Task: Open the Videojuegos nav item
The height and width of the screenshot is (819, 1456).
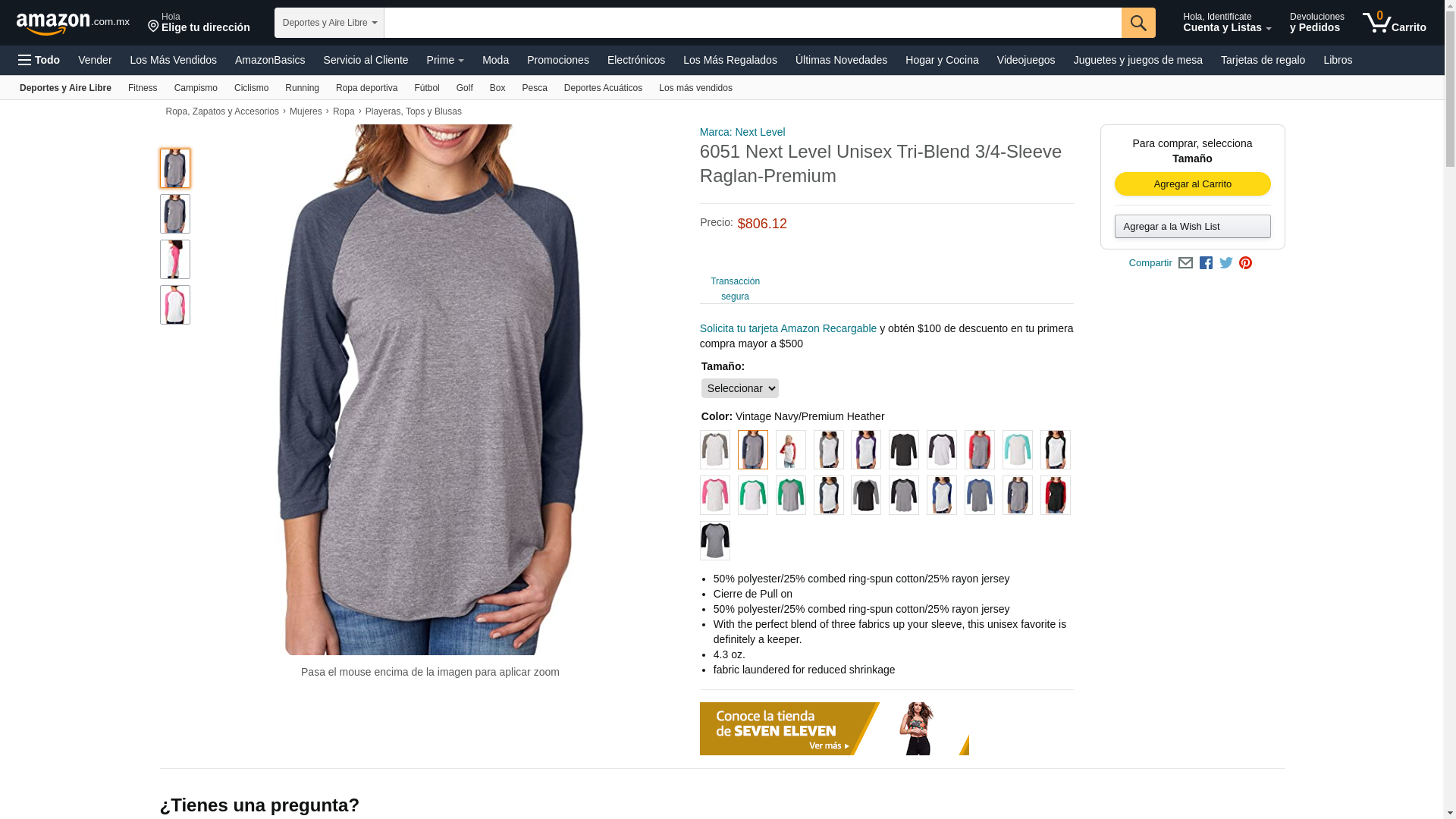Action: [1025, 60]
